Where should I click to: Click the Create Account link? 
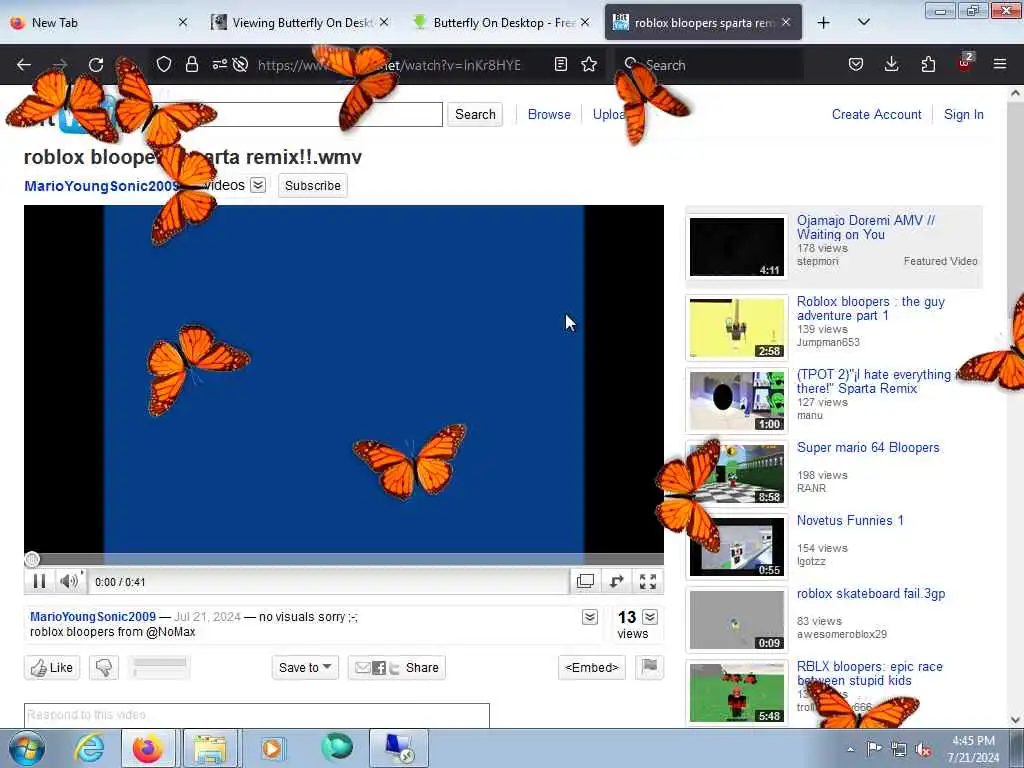coord(876,114)
